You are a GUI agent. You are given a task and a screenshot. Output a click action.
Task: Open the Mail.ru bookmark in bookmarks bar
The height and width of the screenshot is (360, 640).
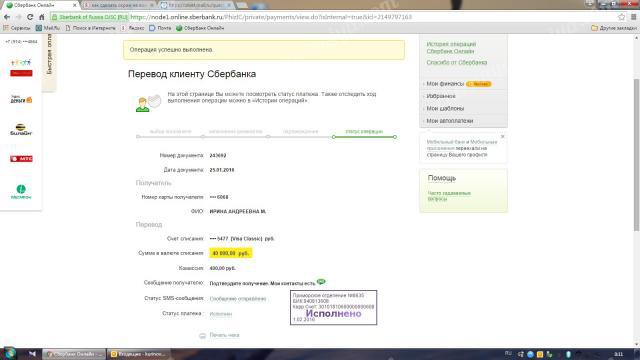coord(48,28)
